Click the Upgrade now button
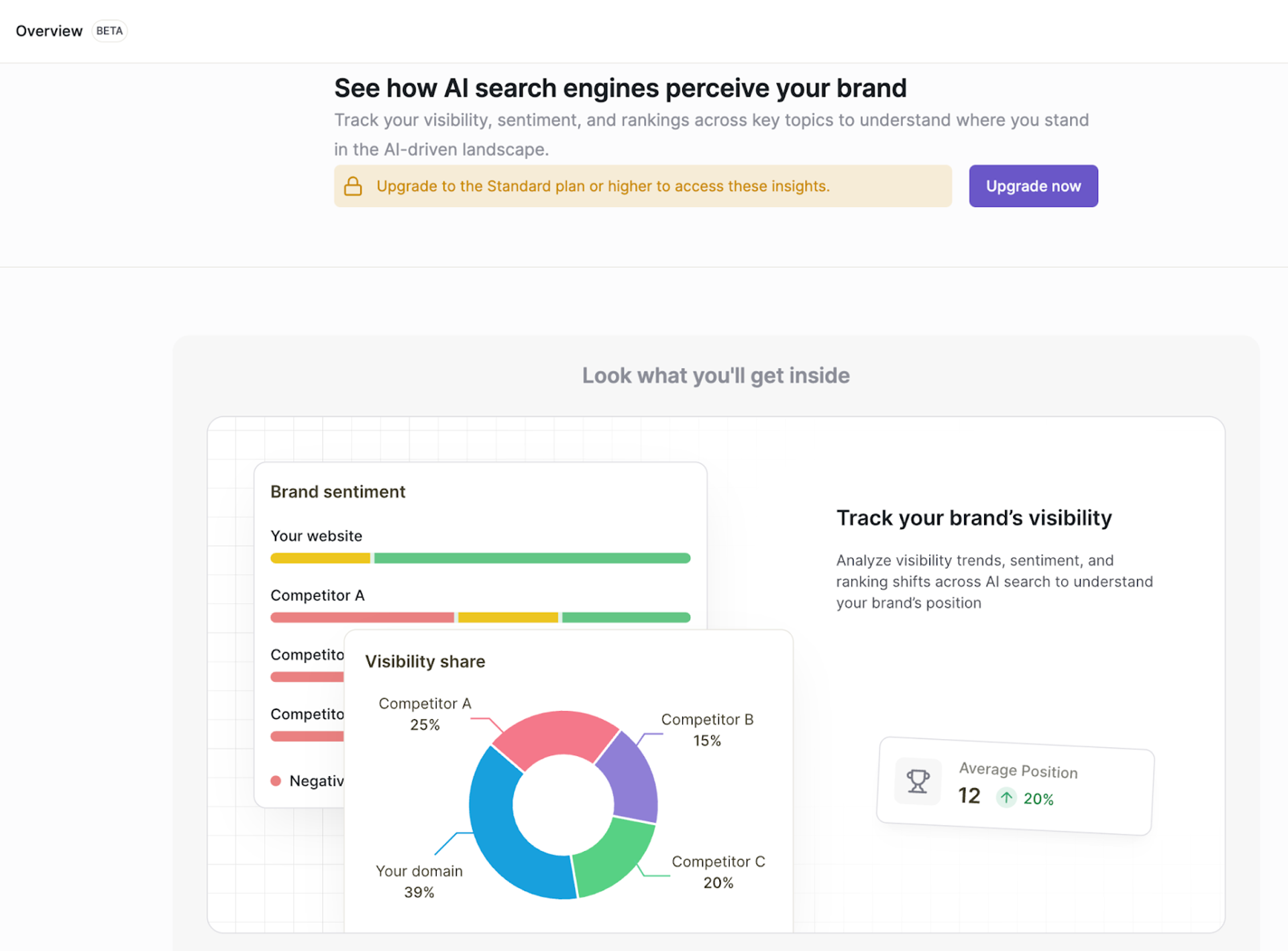The height and width of the screenshot is (951, 1288). point(1033,186)
